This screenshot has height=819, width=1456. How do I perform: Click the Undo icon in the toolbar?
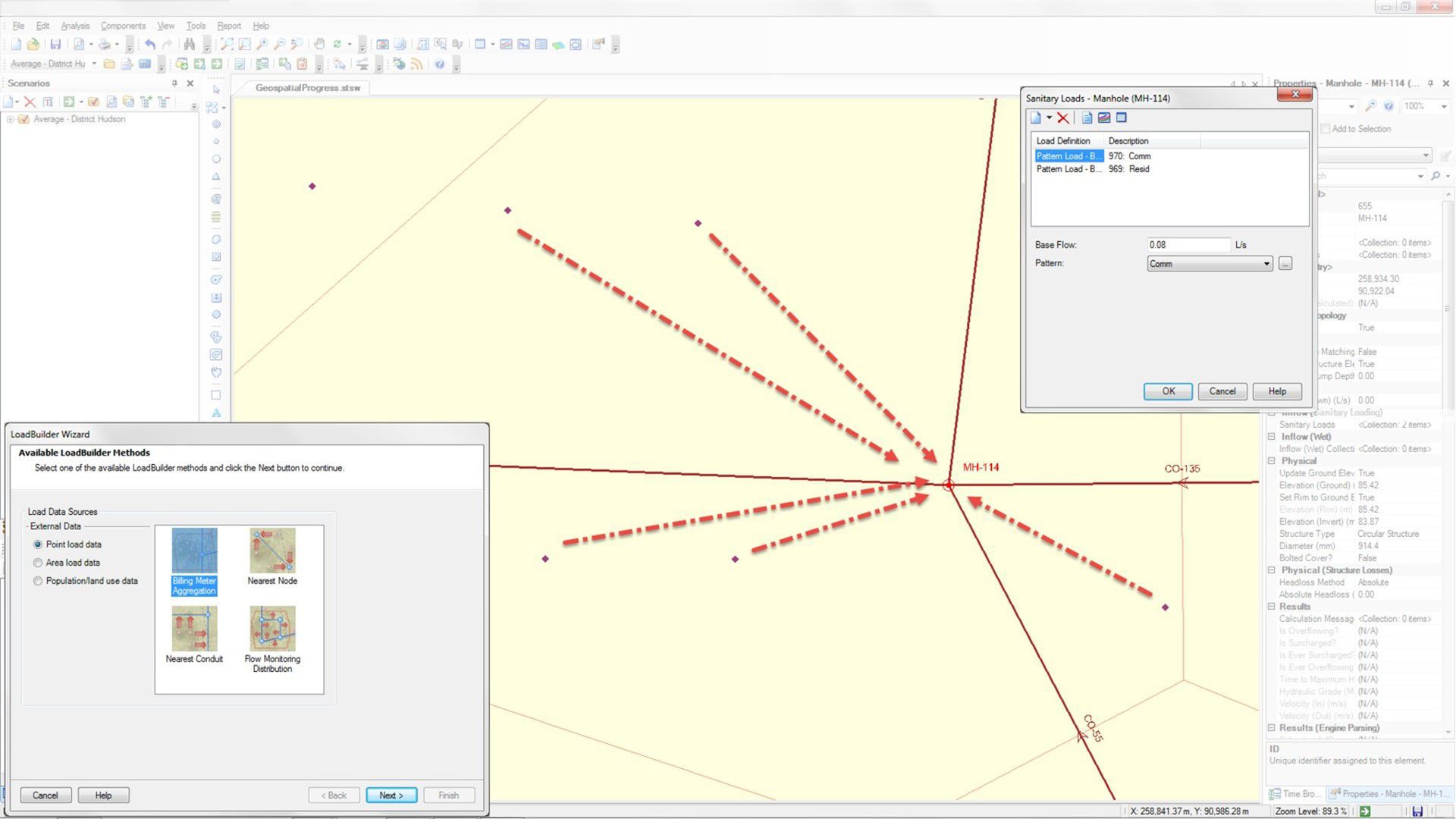149,43
